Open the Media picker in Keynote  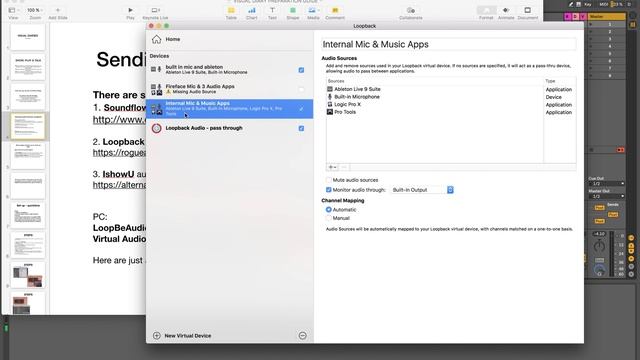pyautogui.click(x=313, y=13)
